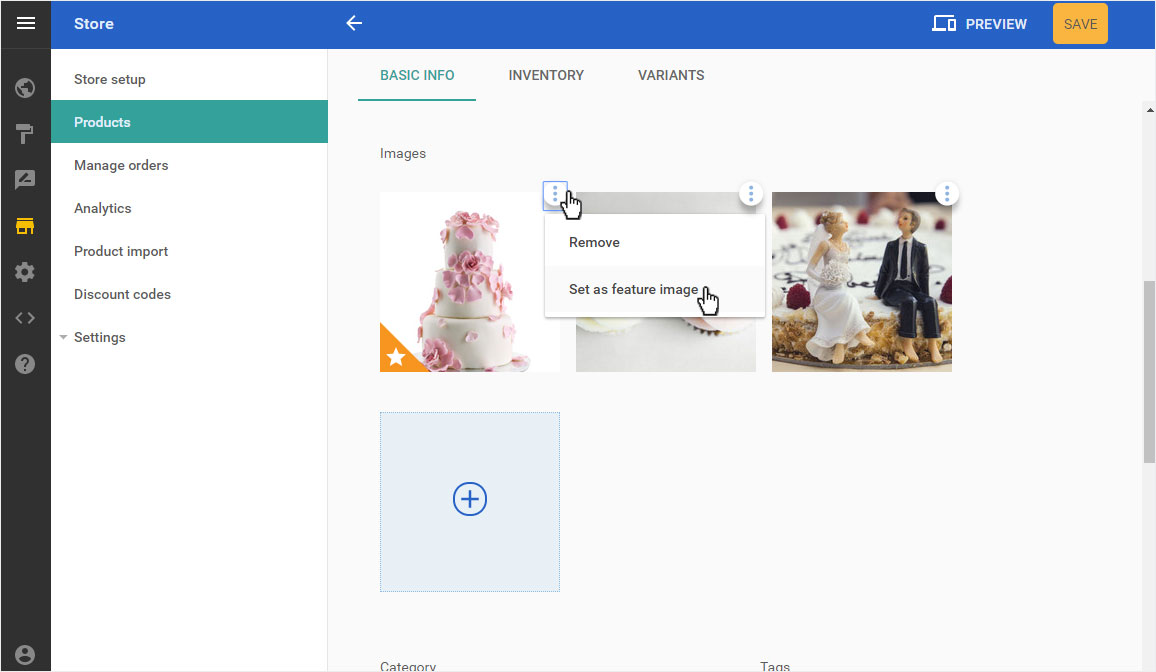Select the pink tiered cake thumbnail
Viewport: 1156px width, 672px height.
point(470,282)
